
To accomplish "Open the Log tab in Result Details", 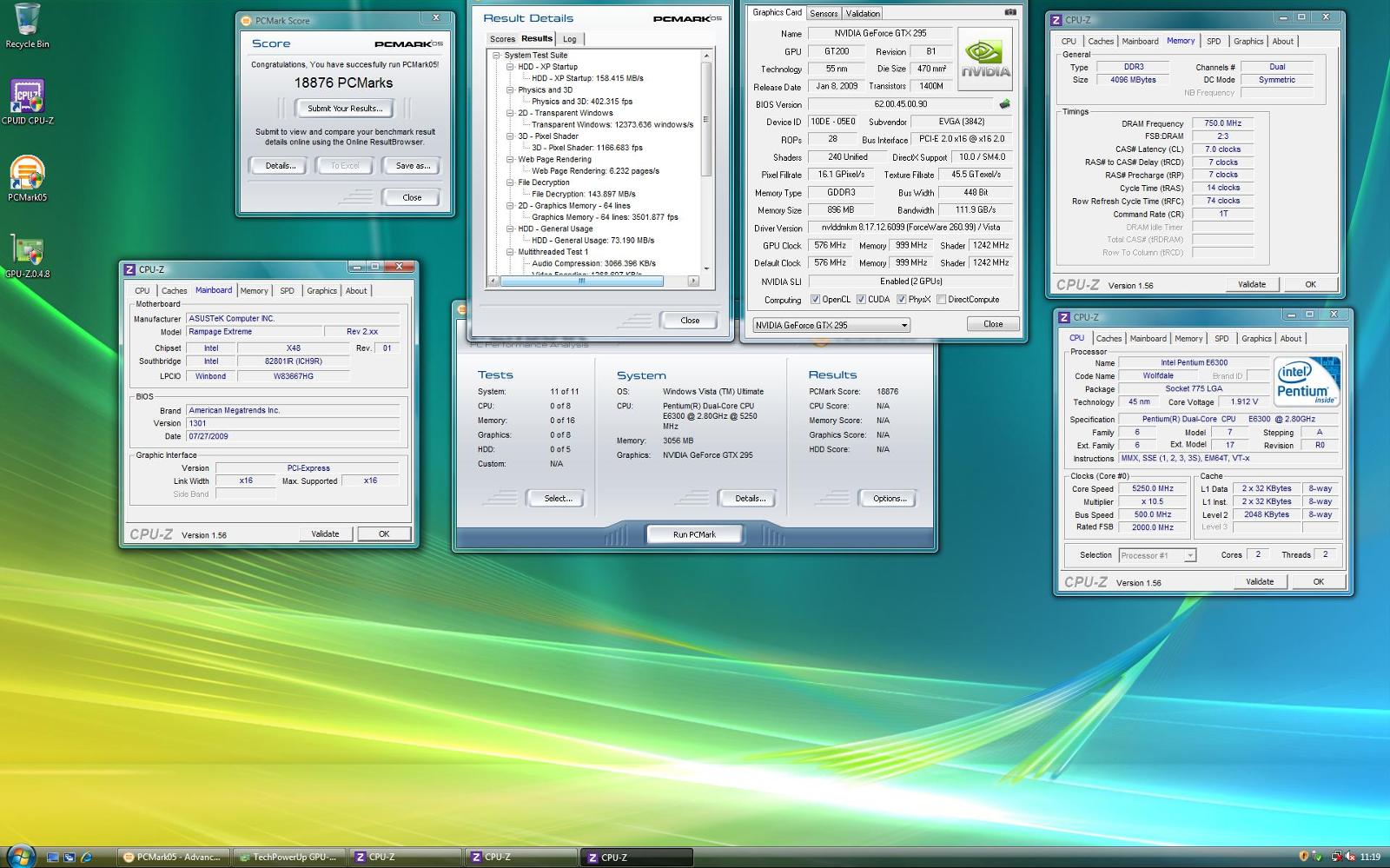I will (x=570, y=39).
